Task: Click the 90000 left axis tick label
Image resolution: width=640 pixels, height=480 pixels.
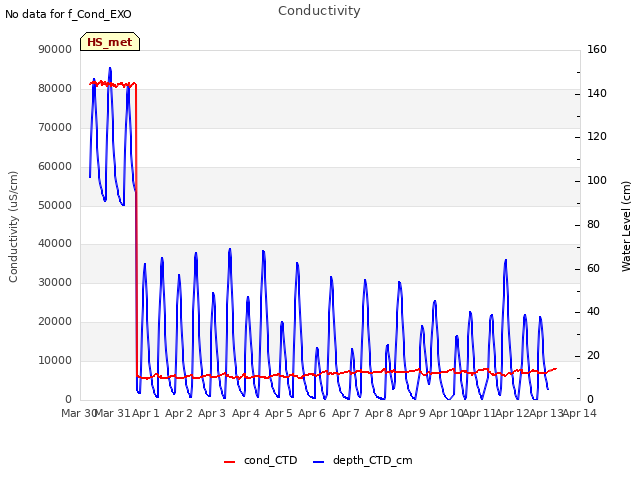Action: [x=55, y=49]
